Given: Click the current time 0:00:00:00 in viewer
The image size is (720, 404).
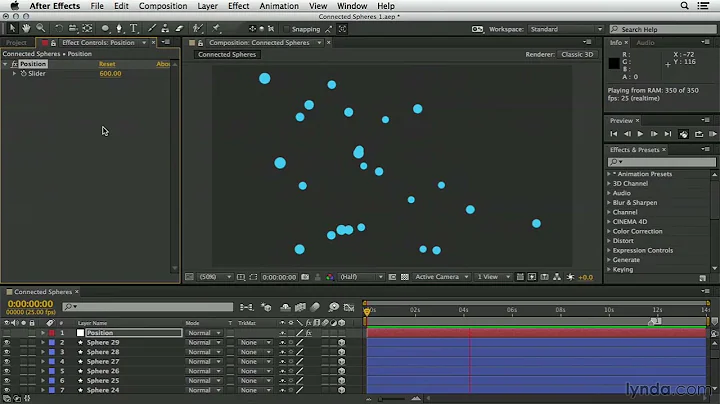Looking at the screenshot, I should tap(279, 277).
